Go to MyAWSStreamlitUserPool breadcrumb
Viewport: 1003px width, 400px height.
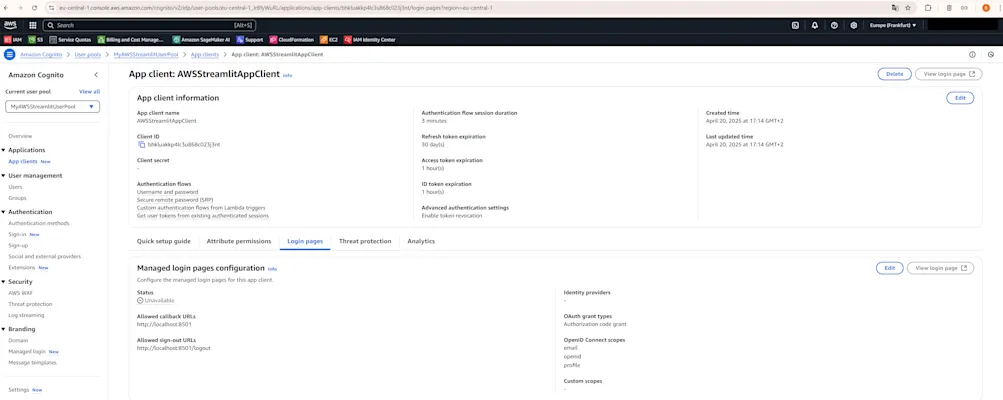(146, 54)
